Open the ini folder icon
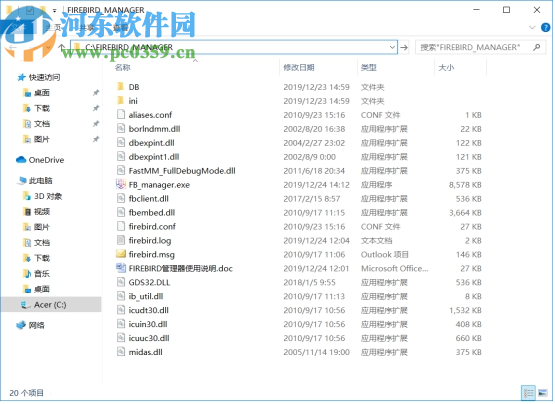This screenshot has width=555, height=404. point(121,101)
